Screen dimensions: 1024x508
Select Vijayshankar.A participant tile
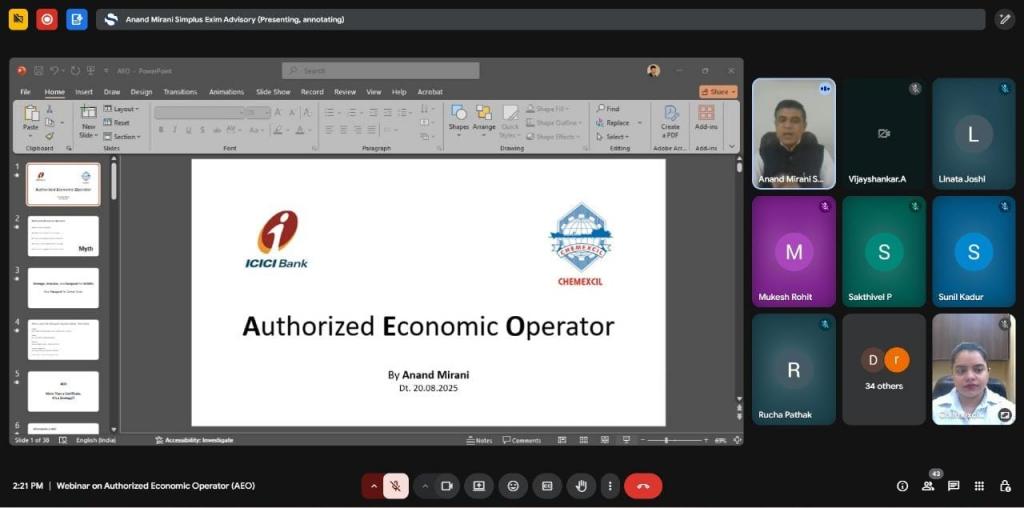(884, 134)
